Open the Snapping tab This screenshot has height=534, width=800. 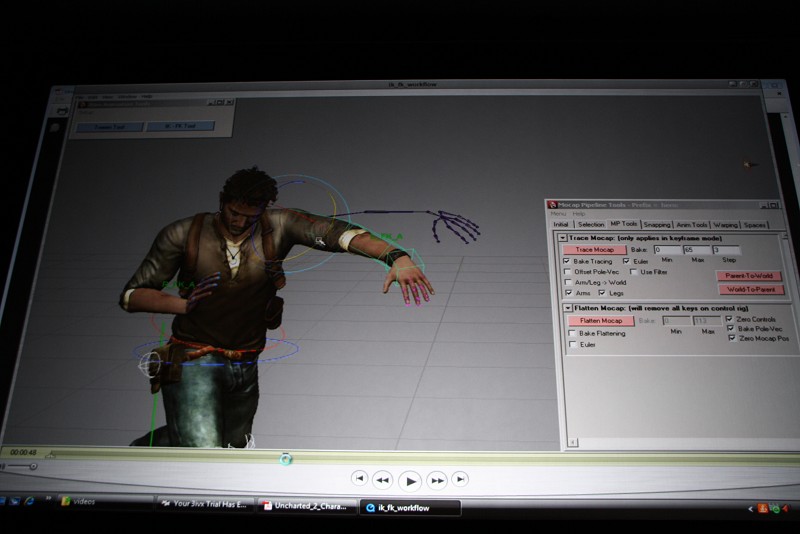coord(657,224)
